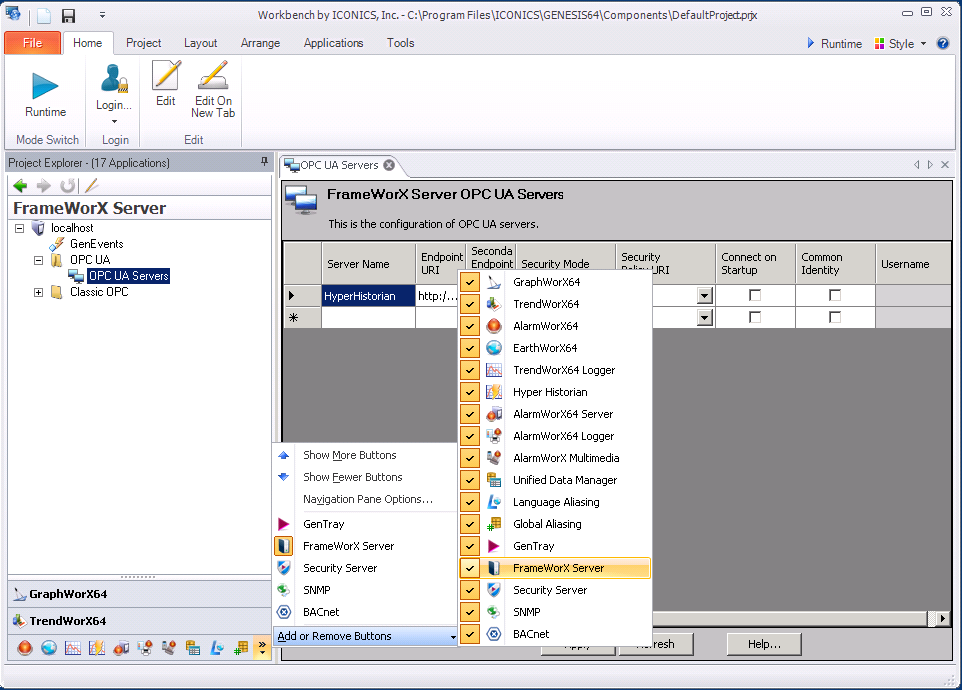Click the green back arrow in Project Explorer
Viewport: 962px width, 690px height.
click(20, 186)
